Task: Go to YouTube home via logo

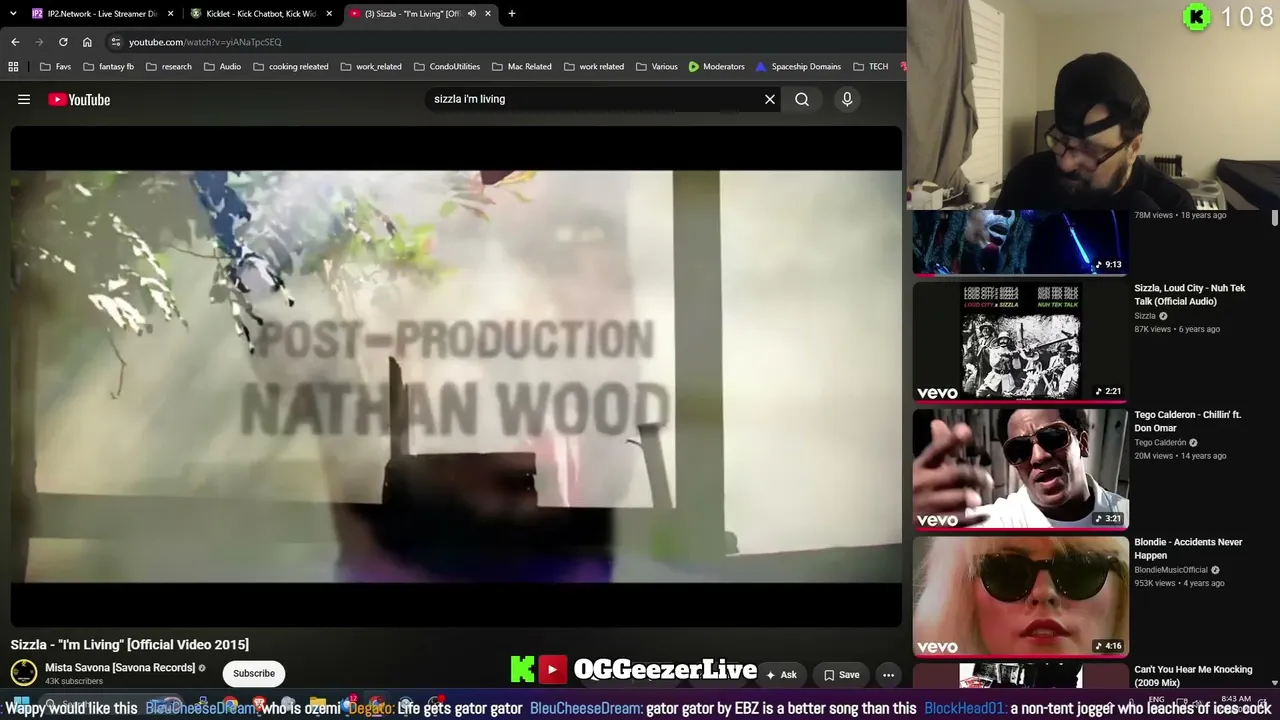Action: 79,99
